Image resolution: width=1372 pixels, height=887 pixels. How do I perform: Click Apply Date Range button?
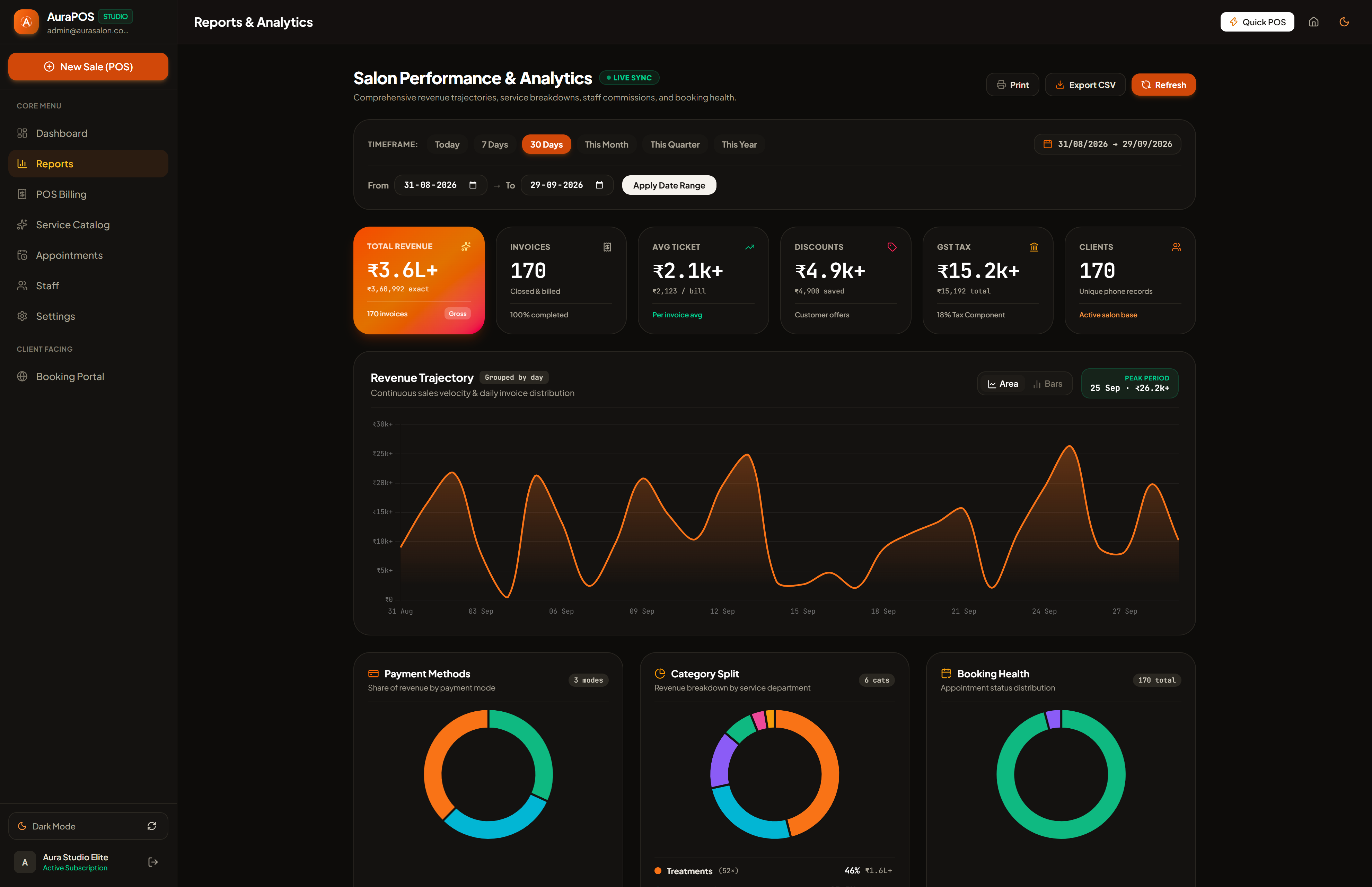tap(669, 185)
